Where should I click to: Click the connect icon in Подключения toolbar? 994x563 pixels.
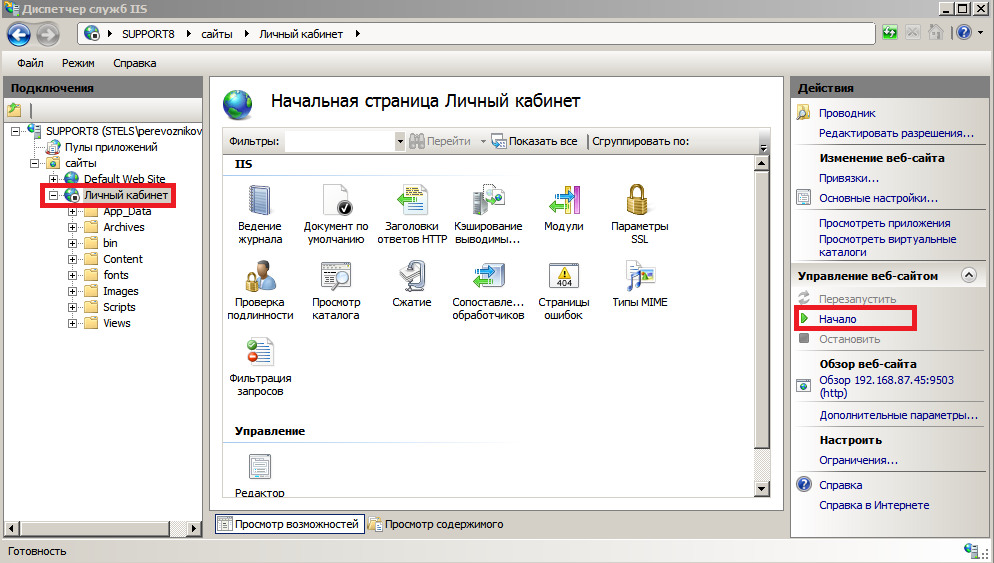(14, 110)
